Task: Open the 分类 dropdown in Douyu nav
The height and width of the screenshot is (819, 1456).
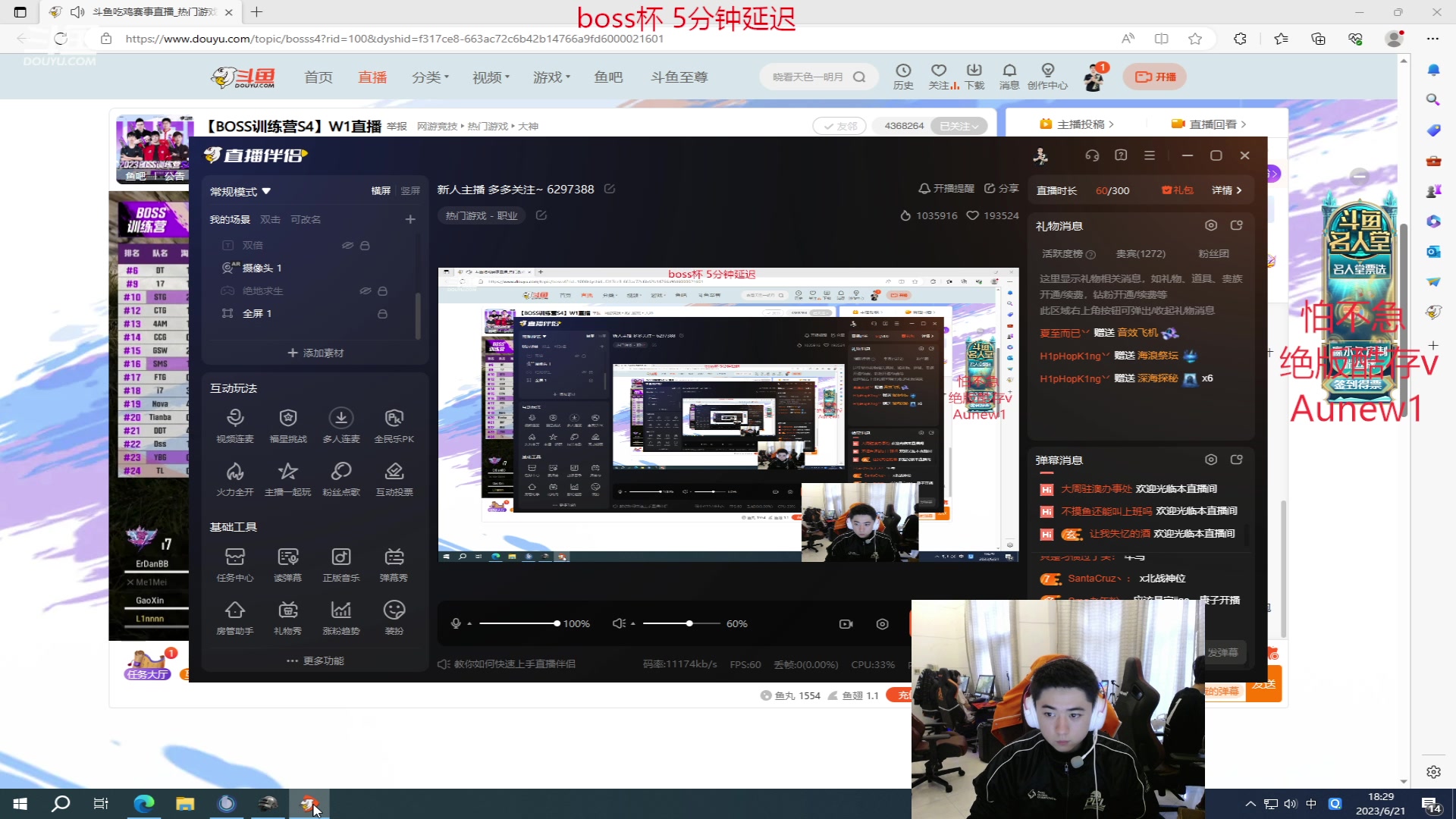Action: [x=430, y=77]
